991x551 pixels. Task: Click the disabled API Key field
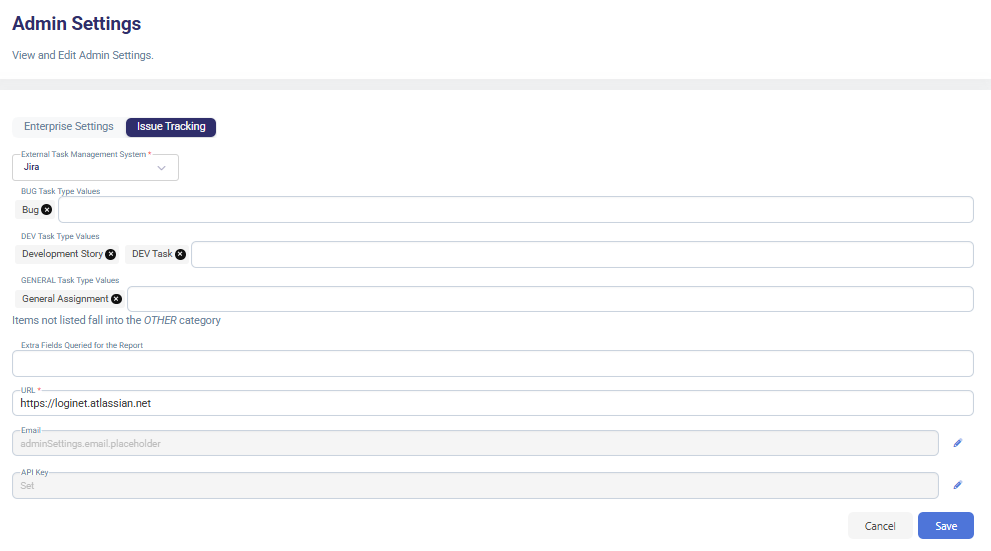(x=475, y=485)
